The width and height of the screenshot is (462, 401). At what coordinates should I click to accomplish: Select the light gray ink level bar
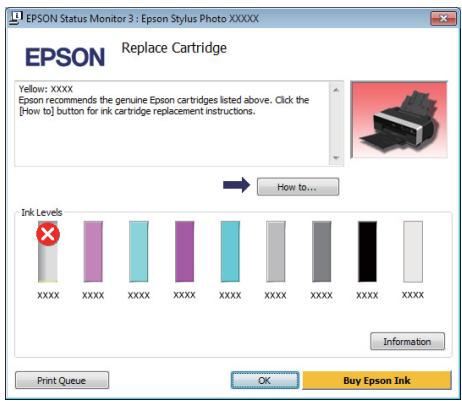276,251
